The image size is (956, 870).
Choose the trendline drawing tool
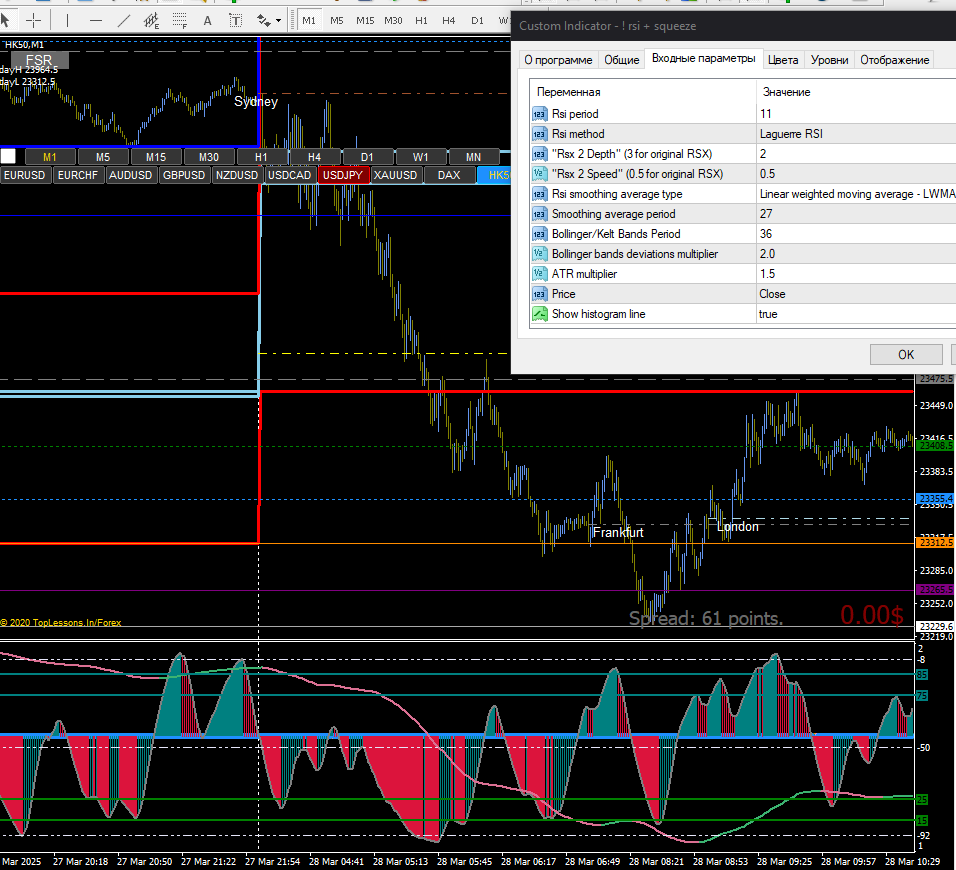pos(123,20)
